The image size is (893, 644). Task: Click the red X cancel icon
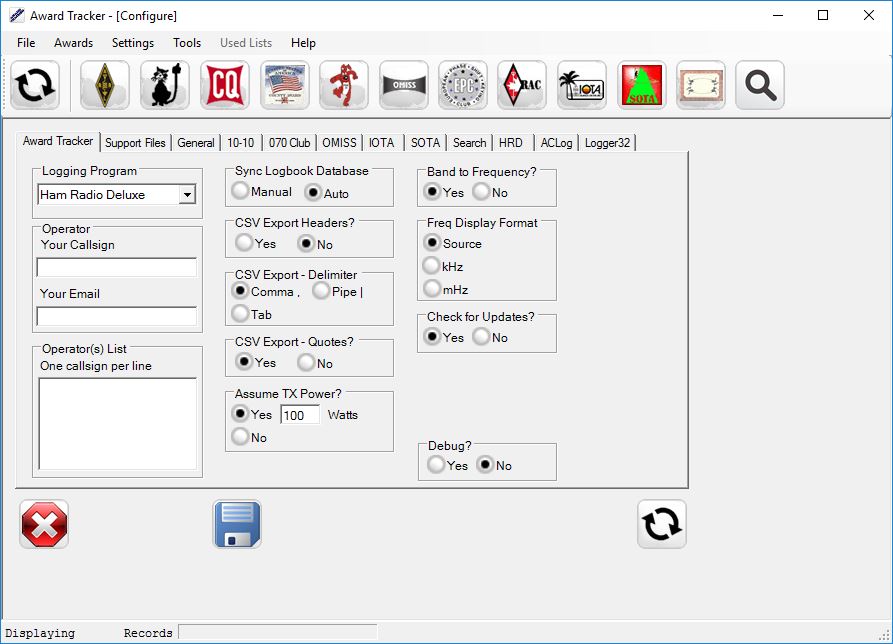(x=44, y=524)
